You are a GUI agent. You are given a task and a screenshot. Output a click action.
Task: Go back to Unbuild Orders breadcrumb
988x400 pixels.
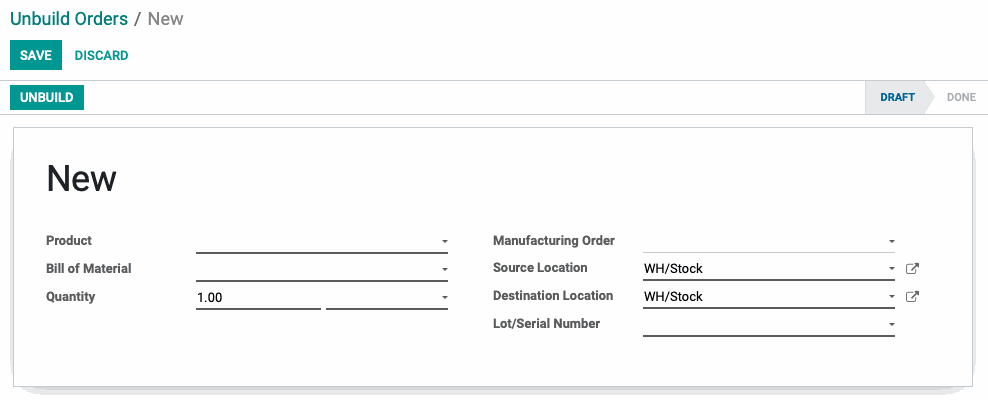pos(69,19)
